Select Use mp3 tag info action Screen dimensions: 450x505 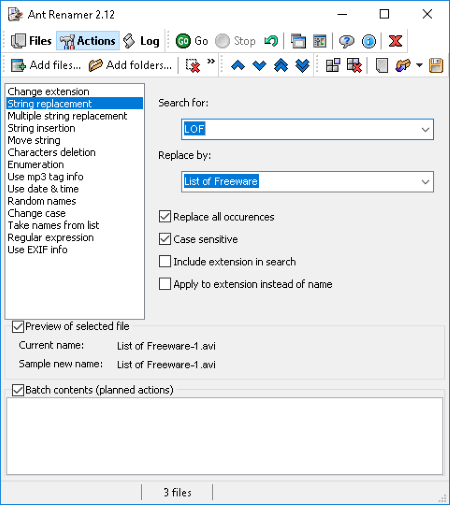click(x=74, y=176)
